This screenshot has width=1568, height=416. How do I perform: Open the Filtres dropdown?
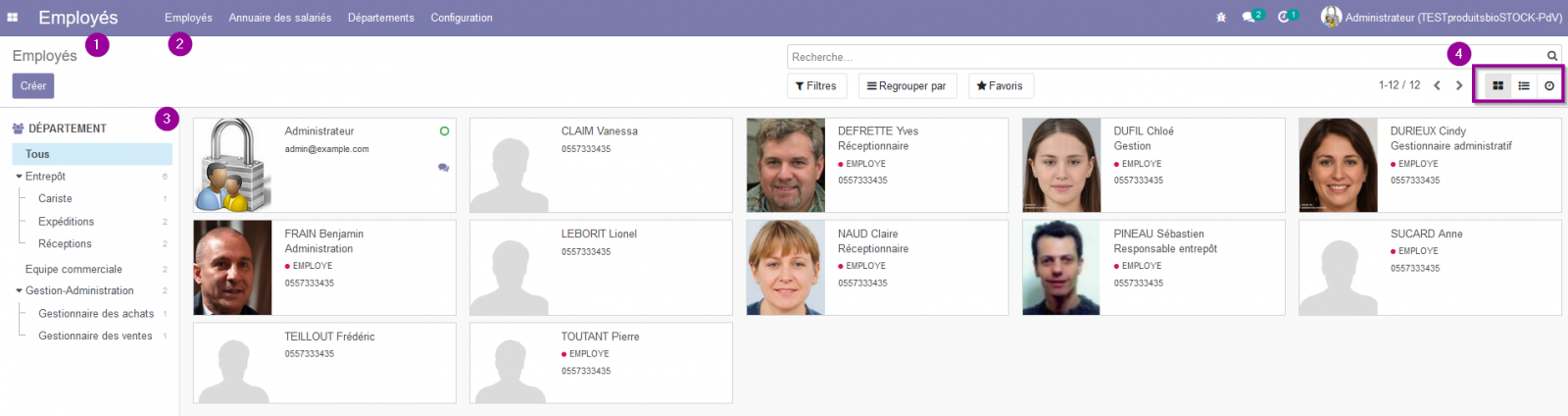tap(816, 86)
